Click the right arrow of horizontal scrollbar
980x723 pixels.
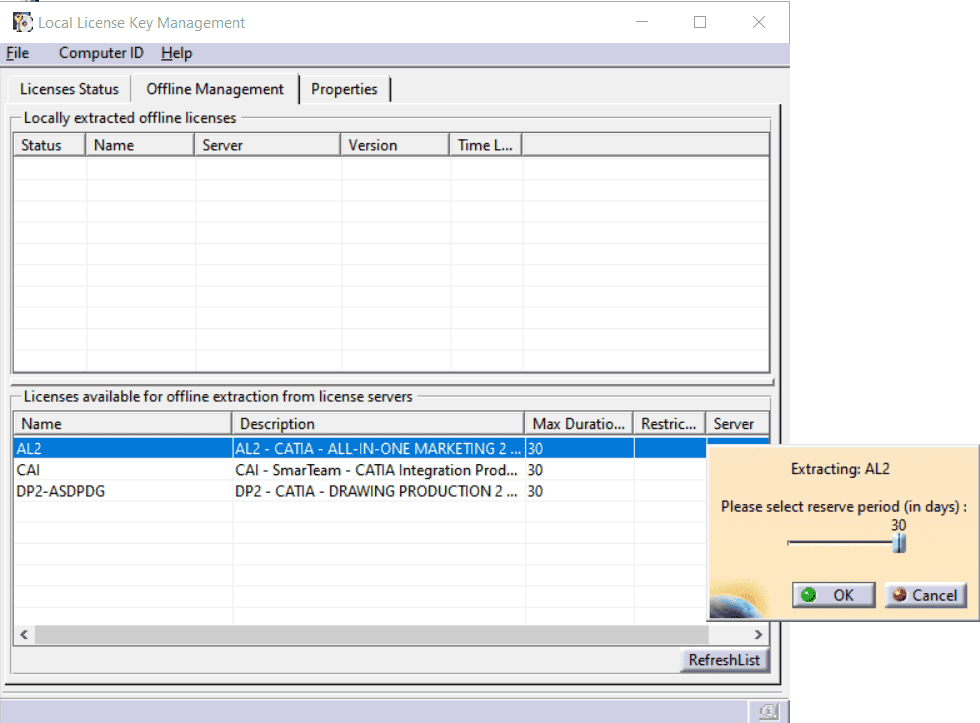pyautogui.click(x=758, y=635)
